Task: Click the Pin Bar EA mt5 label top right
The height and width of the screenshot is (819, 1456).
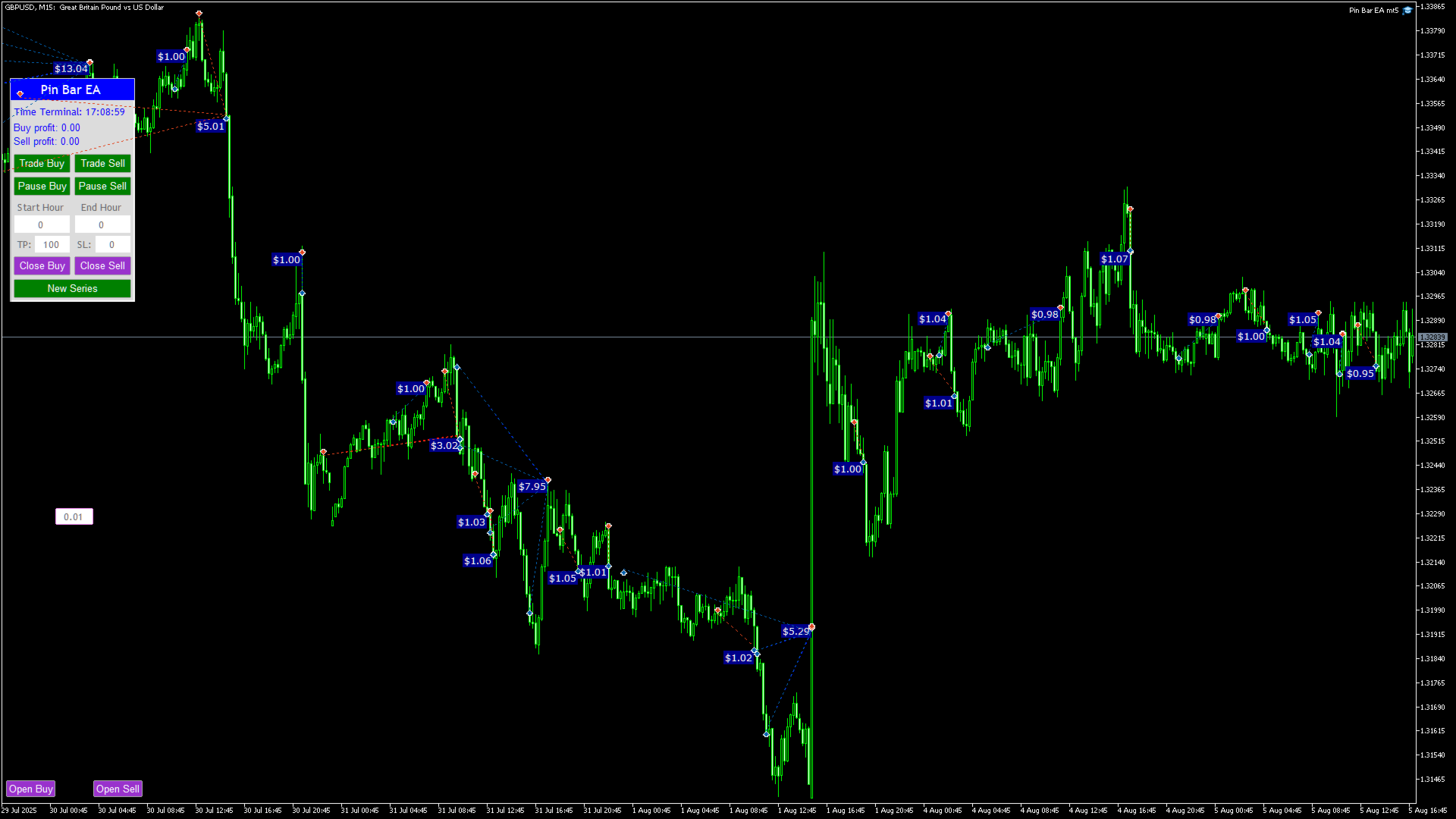Action: [x=1373, y=10]
